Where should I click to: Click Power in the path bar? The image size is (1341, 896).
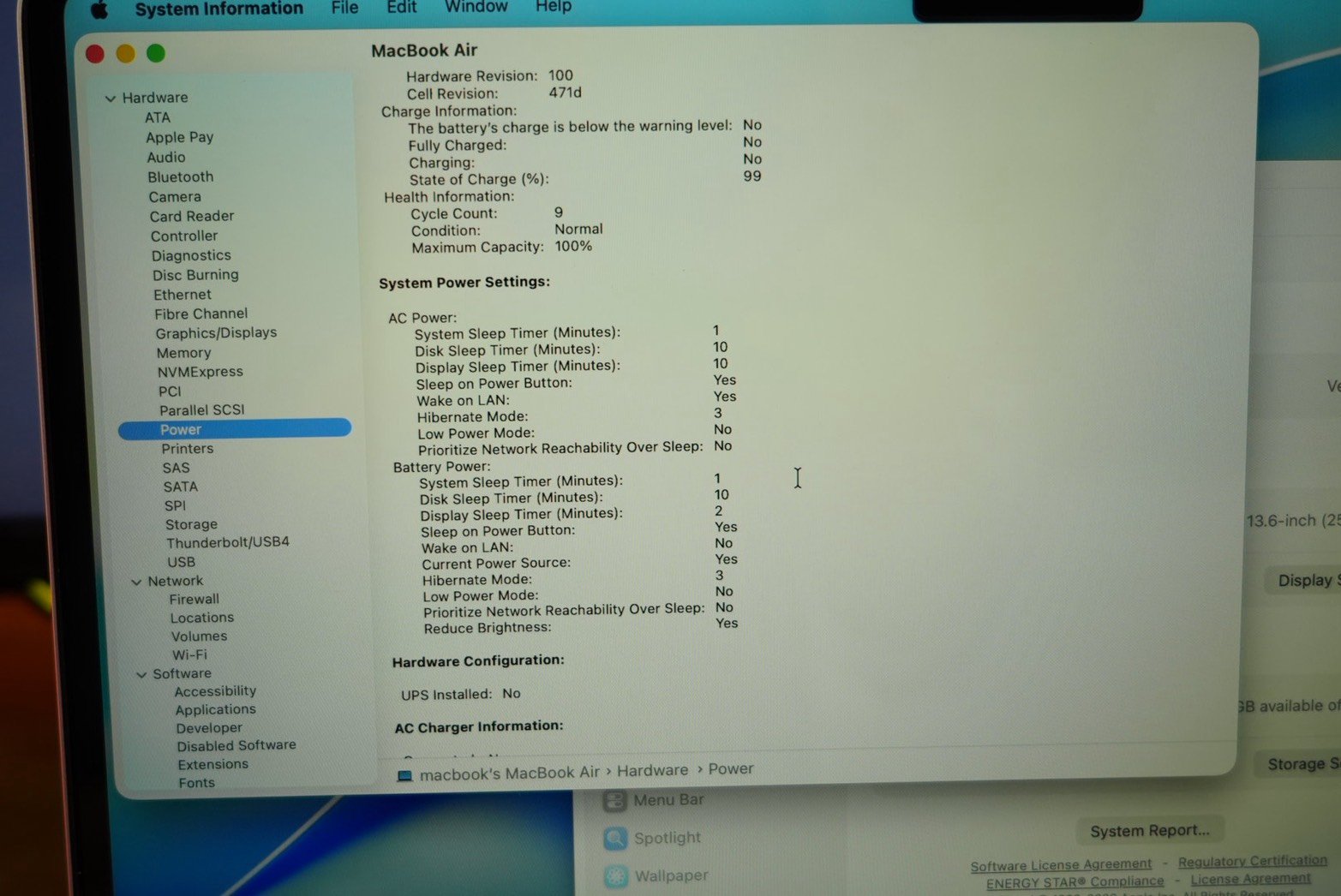(731, 768)
